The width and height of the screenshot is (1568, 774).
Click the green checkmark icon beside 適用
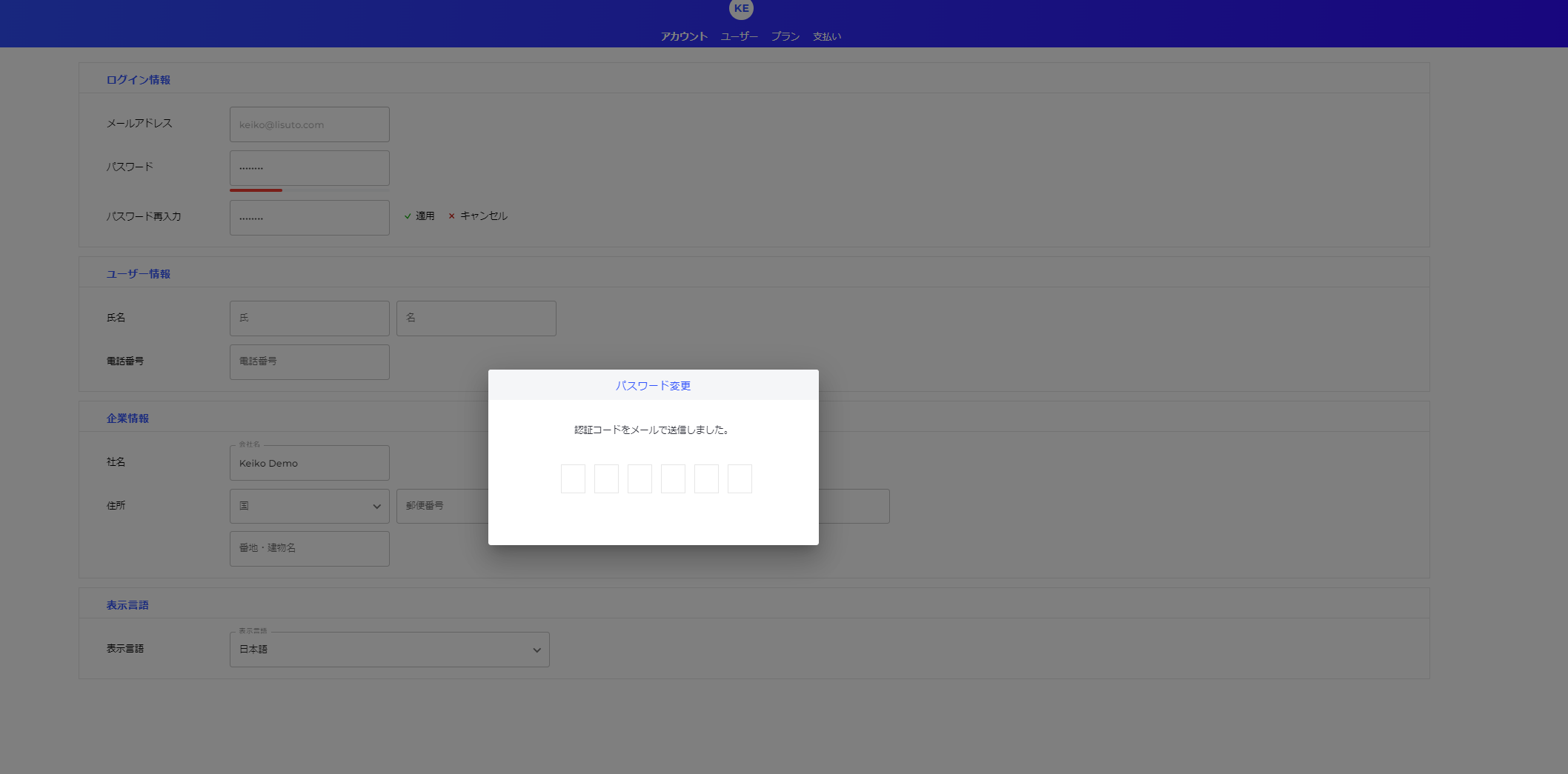point(408,216)
